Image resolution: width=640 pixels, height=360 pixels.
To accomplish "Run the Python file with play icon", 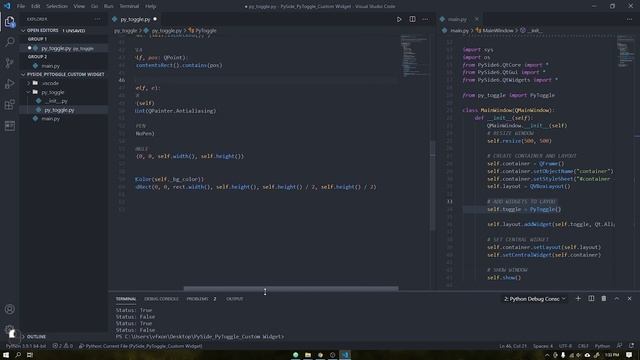I will click(399, 19).
